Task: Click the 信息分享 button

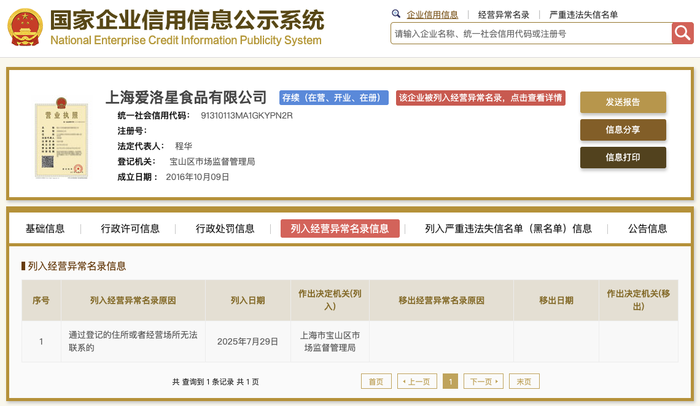Action: (623, 130)
